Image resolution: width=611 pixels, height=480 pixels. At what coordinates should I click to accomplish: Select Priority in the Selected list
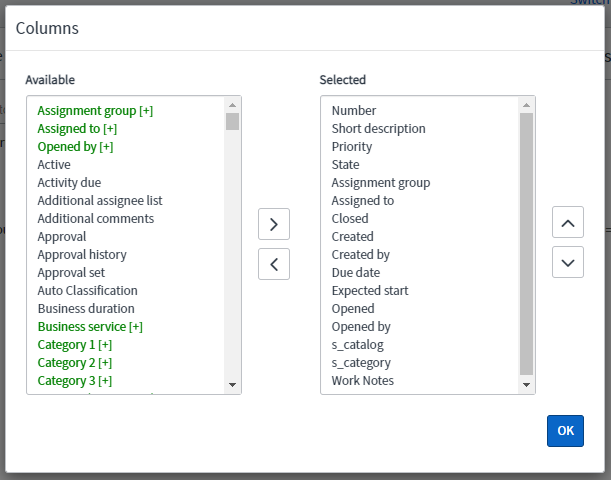(351, 146)
